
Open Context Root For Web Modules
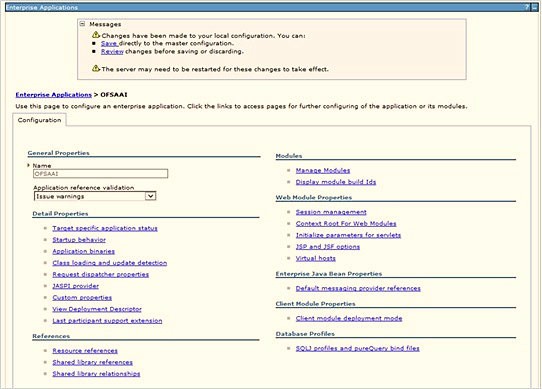click(x=346, y=224)
